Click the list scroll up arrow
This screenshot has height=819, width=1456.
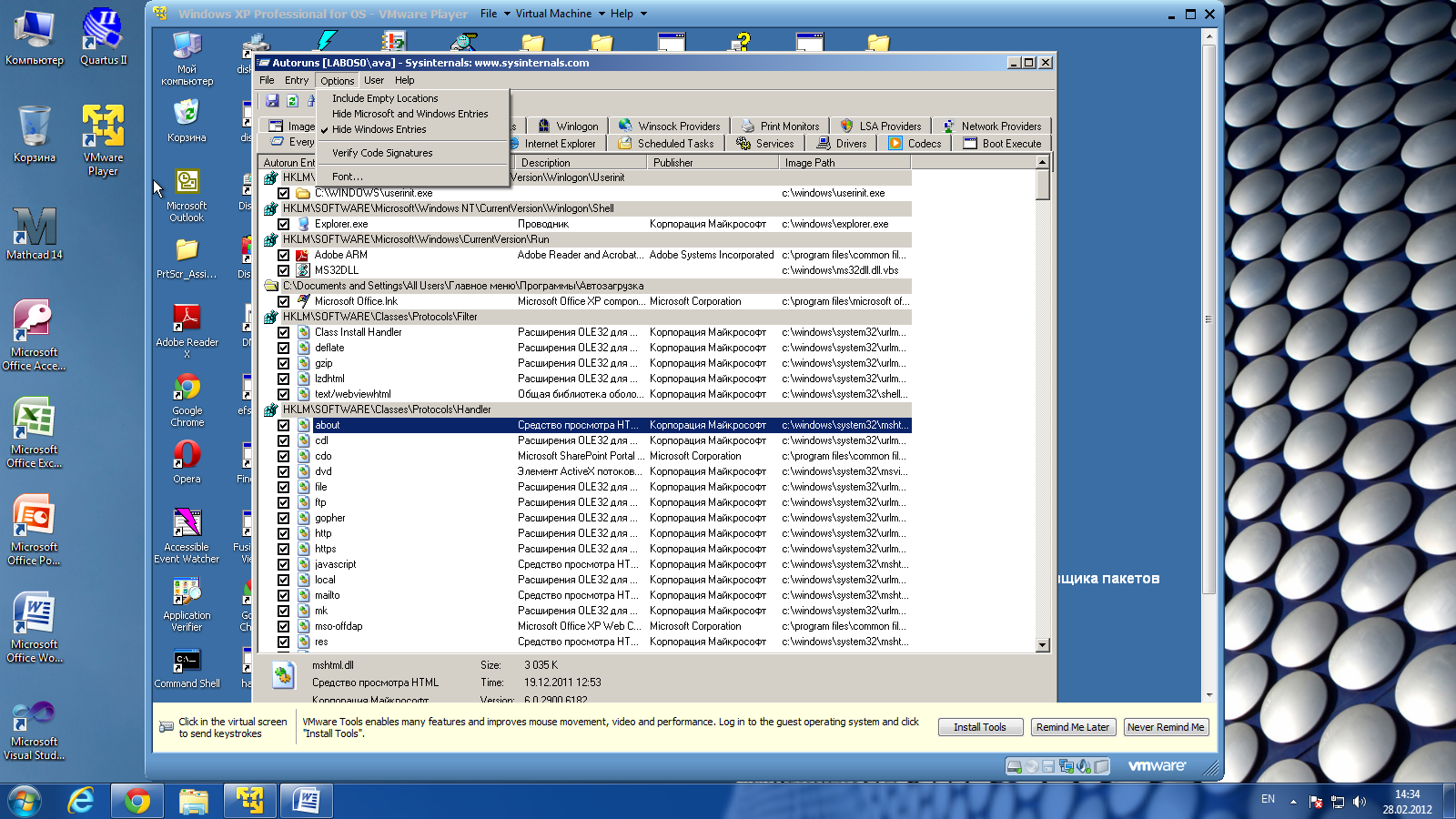tap(1043, 162)
